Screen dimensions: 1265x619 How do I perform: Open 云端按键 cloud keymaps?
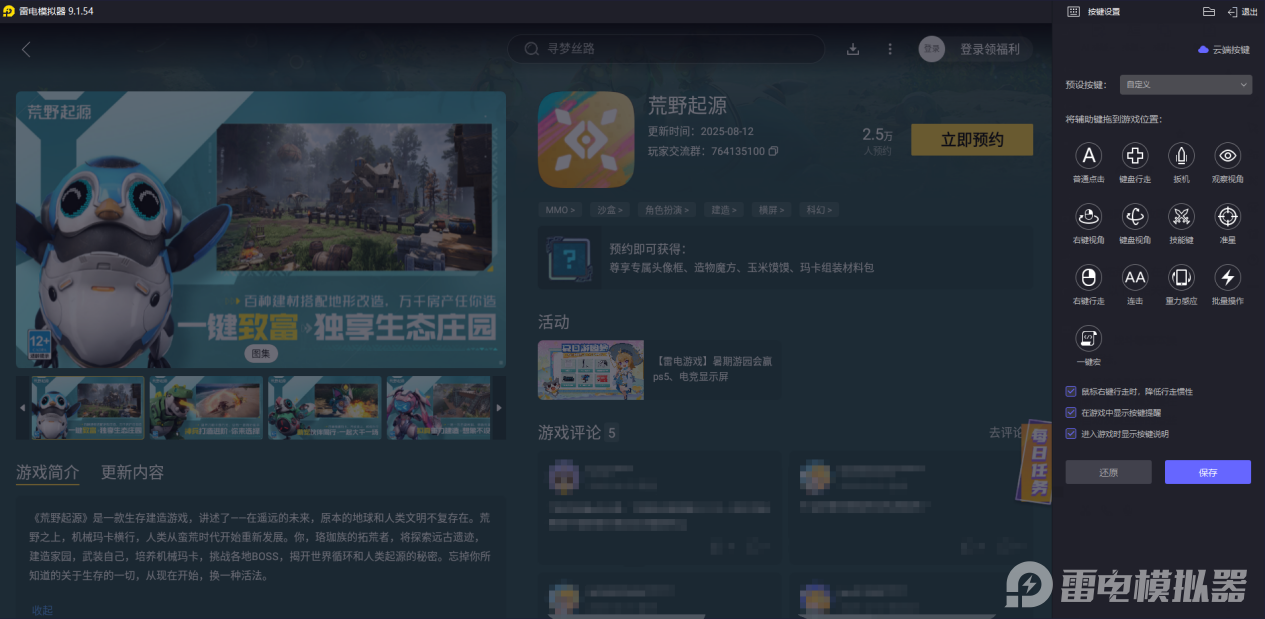coord(1224,49)
